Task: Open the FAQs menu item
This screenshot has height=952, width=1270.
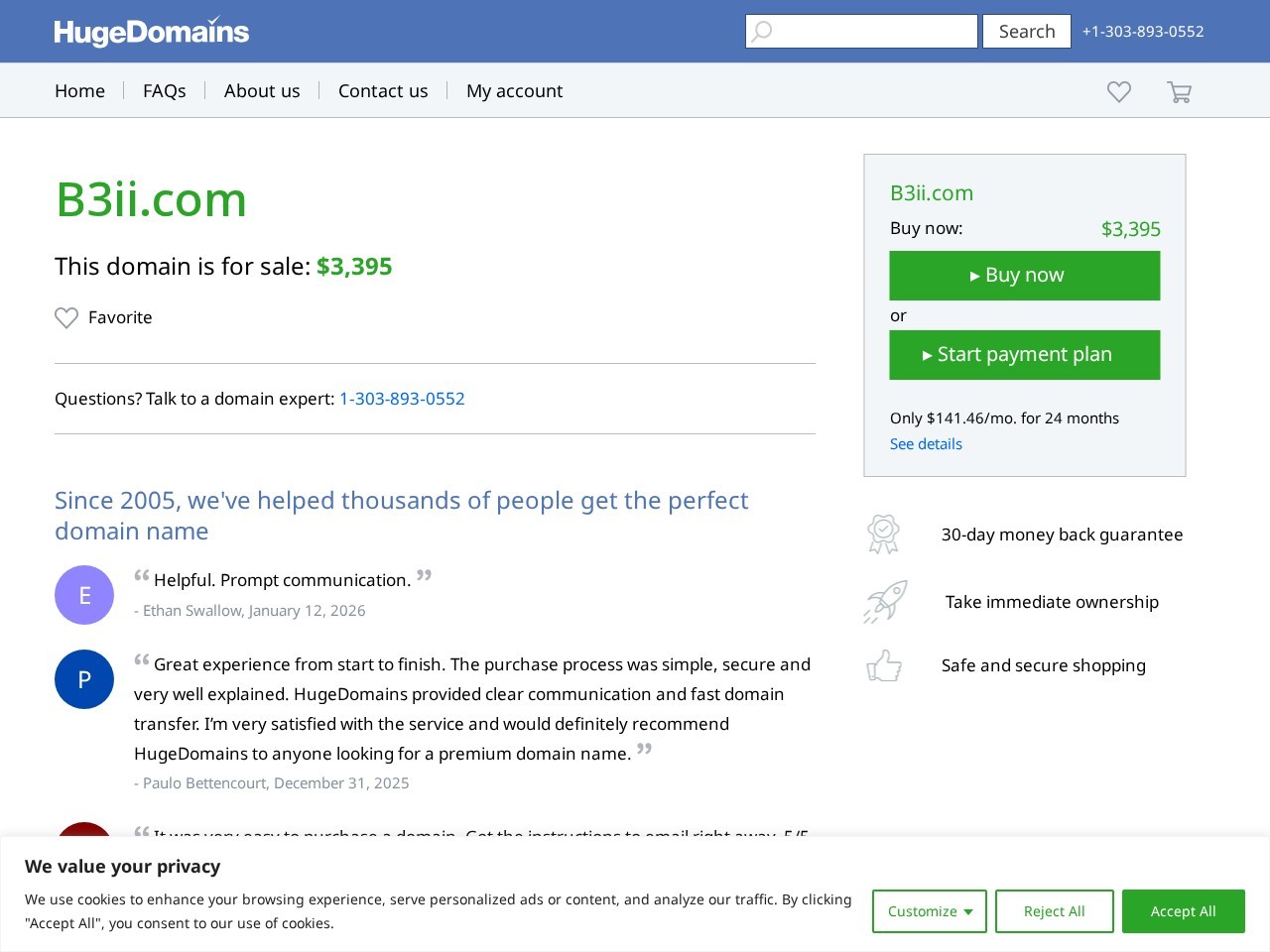Action: point(165,91)
